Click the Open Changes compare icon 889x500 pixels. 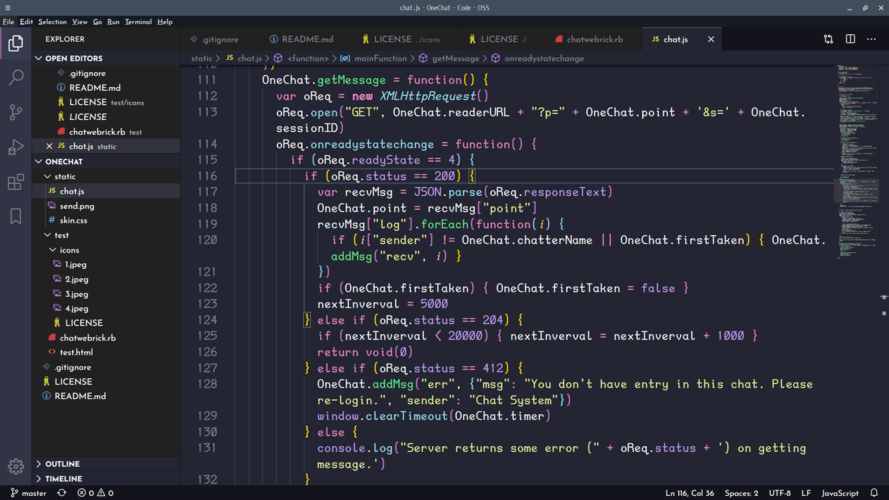[828, 39]
